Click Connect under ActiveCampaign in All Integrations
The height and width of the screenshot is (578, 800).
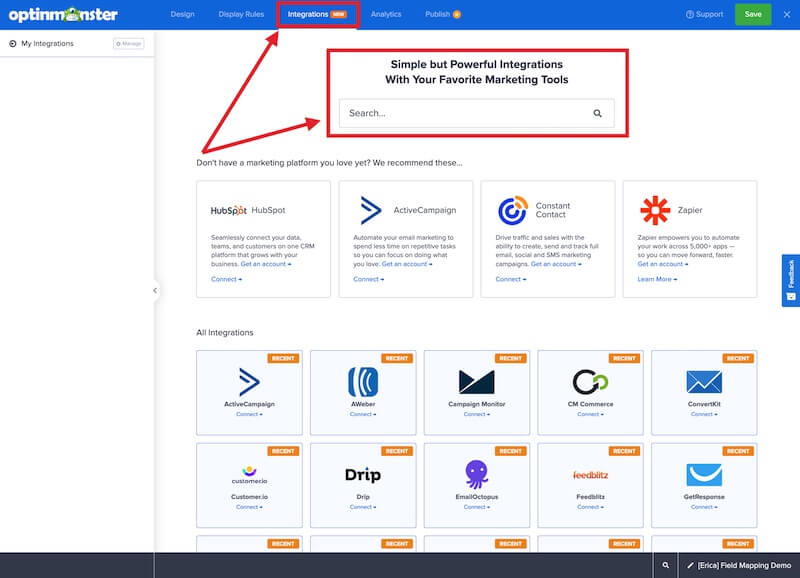249,414
